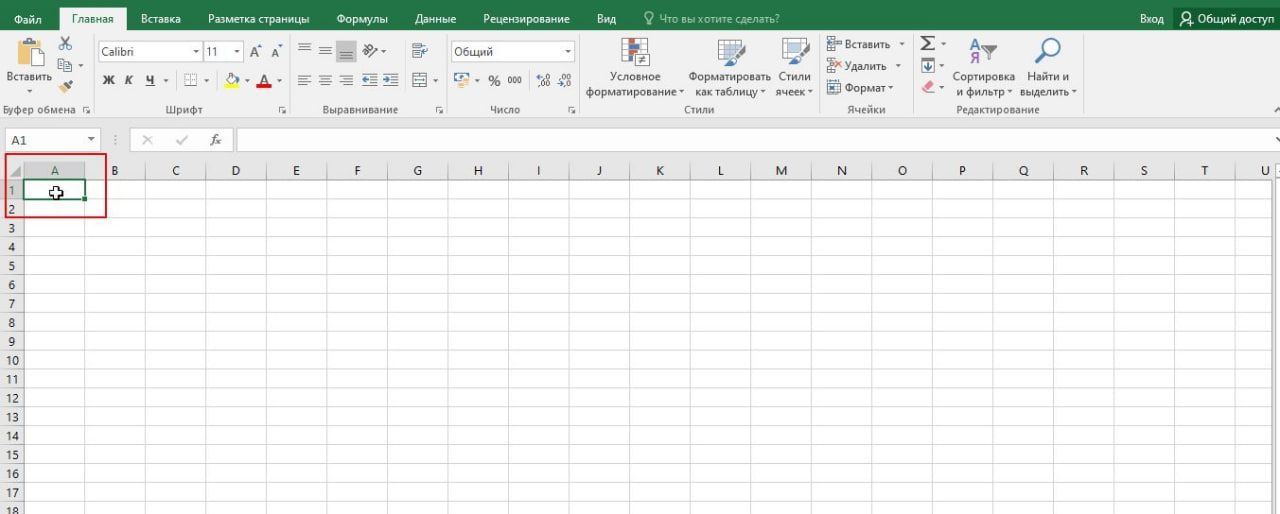This screenshot has height=514, width=1280.
Task: Click the fx Insert Function icon
Action: tap(215, 140)
